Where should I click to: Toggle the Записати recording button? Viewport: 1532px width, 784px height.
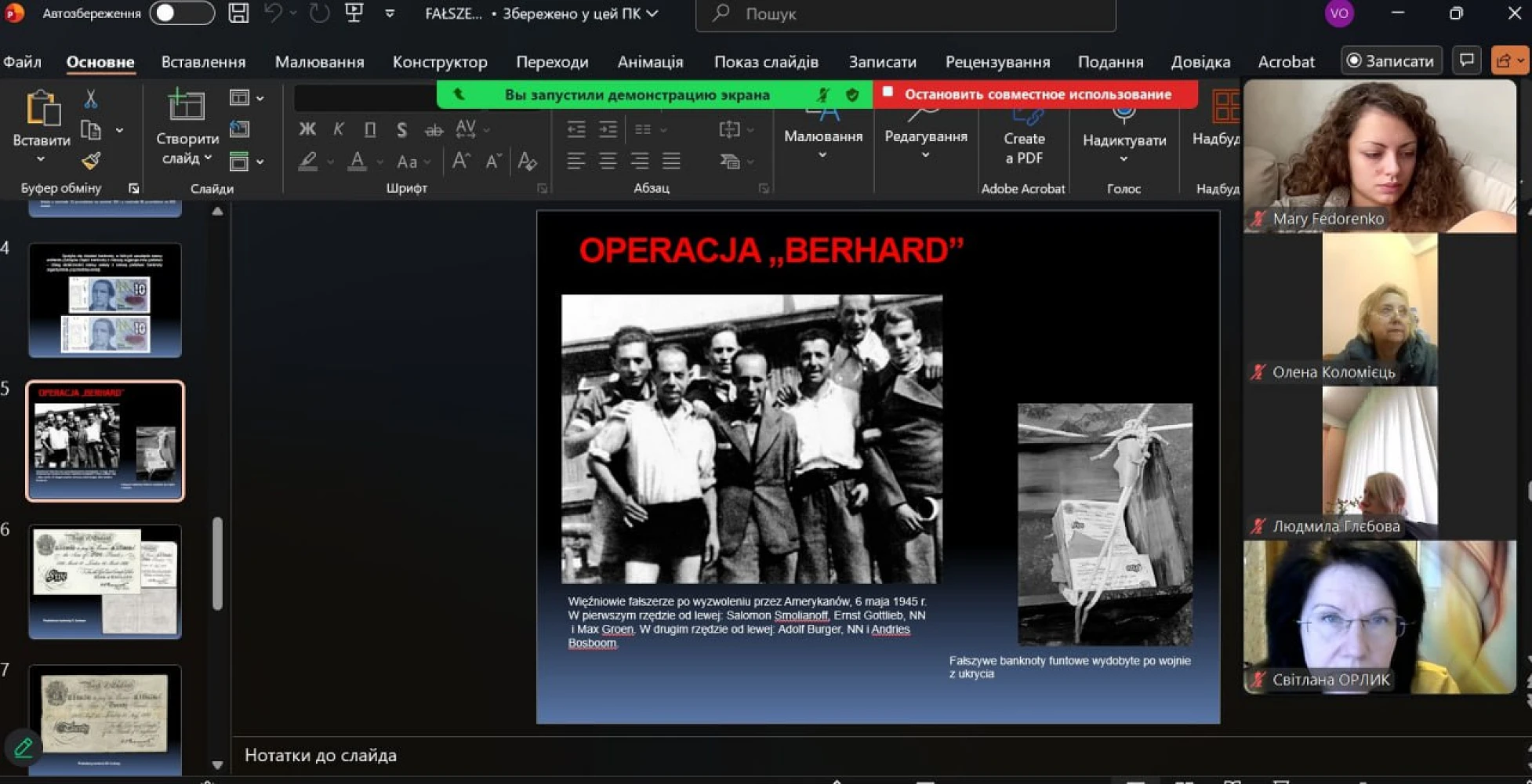point(1390,60)
